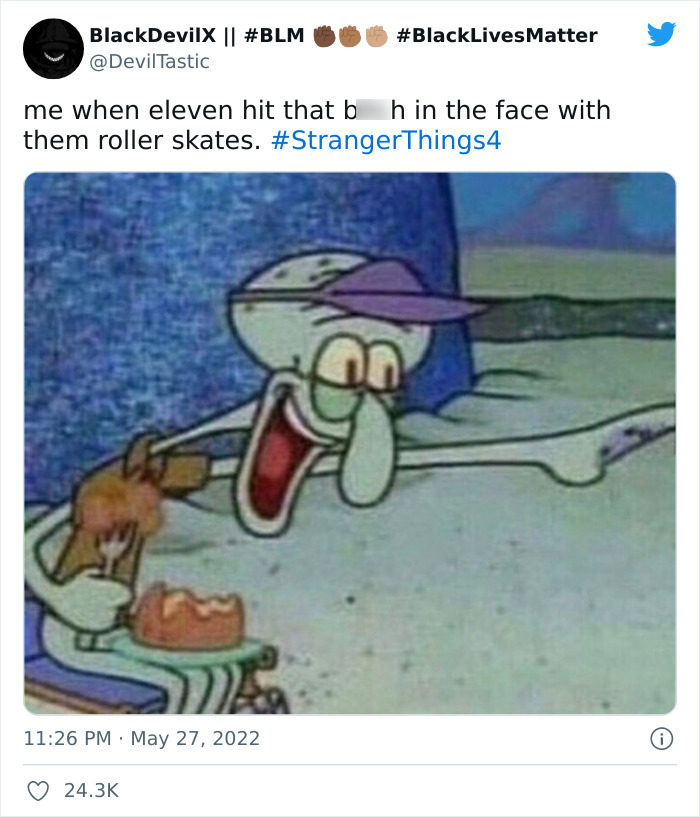View the 24.3K likes count
The image size is (700, 817).
(x=91, y=790)
